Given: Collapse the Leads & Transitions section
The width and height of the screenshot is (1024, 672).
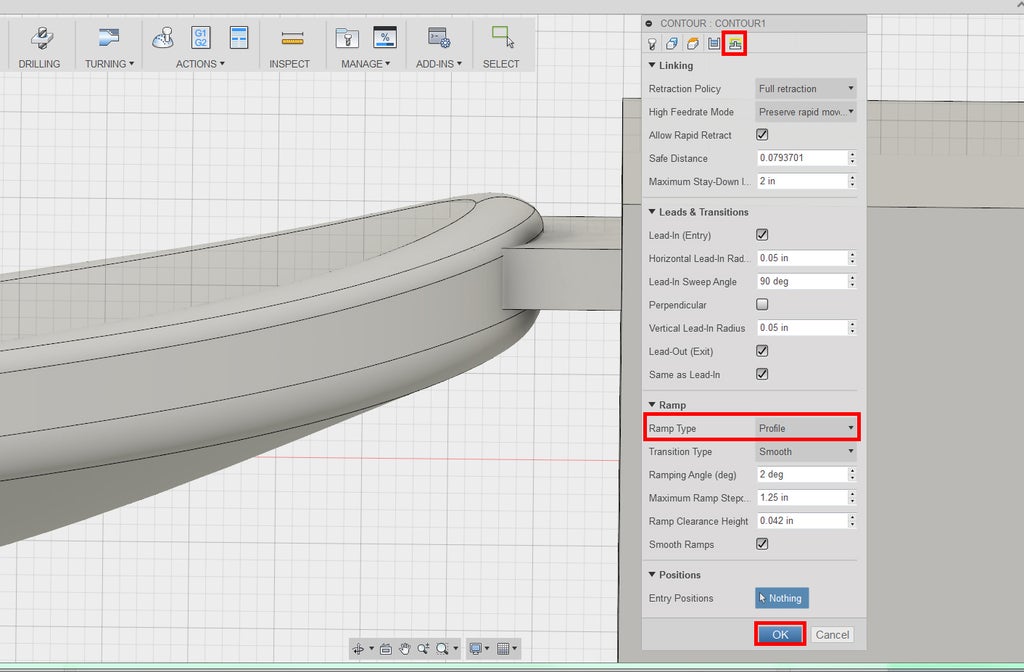Looking at the screenshot, I should coord(652,212).
